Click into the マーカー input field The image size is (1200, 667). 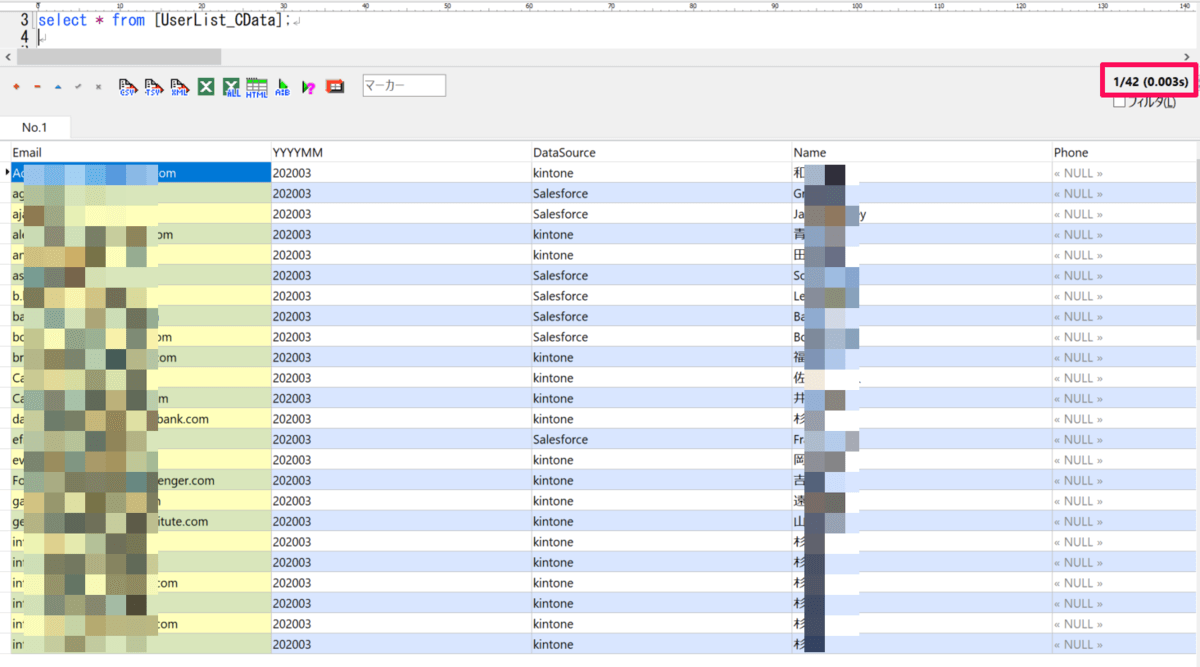pyautogui.click(x=404, y=86)
